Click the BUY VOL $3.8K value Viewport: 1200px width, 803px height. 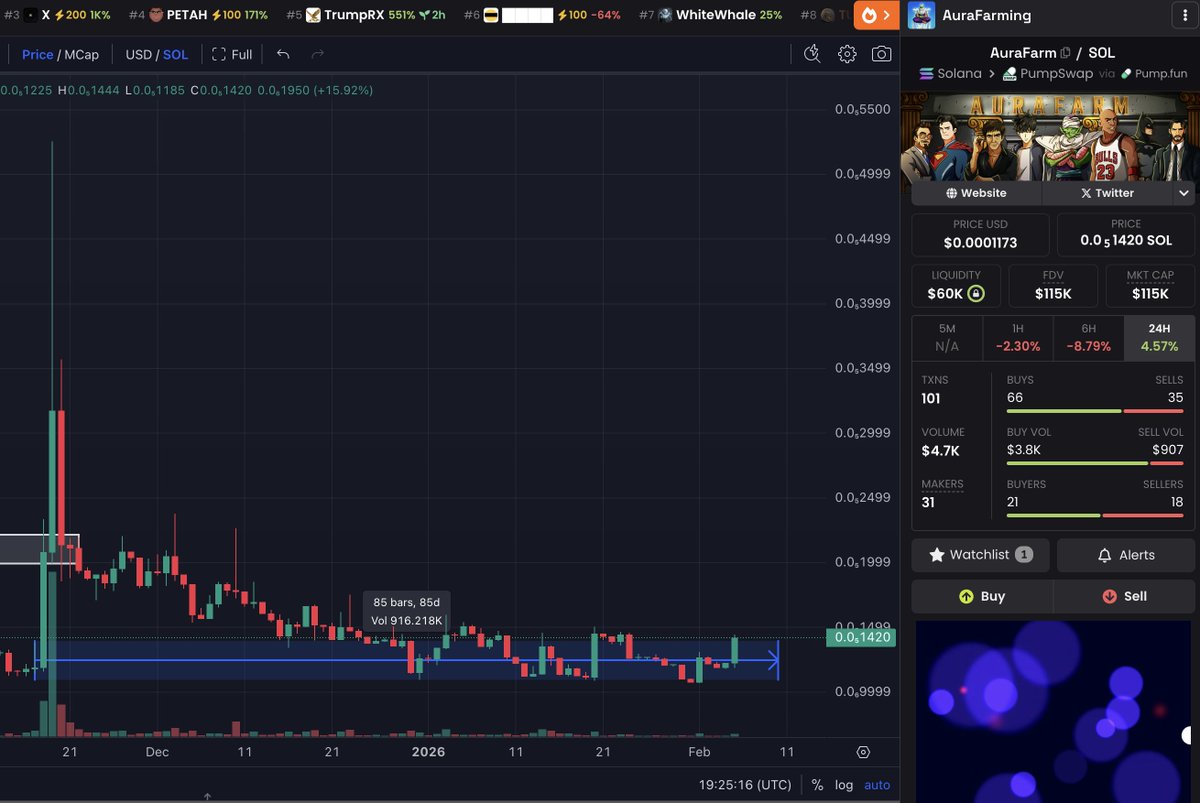[1023, 450]
